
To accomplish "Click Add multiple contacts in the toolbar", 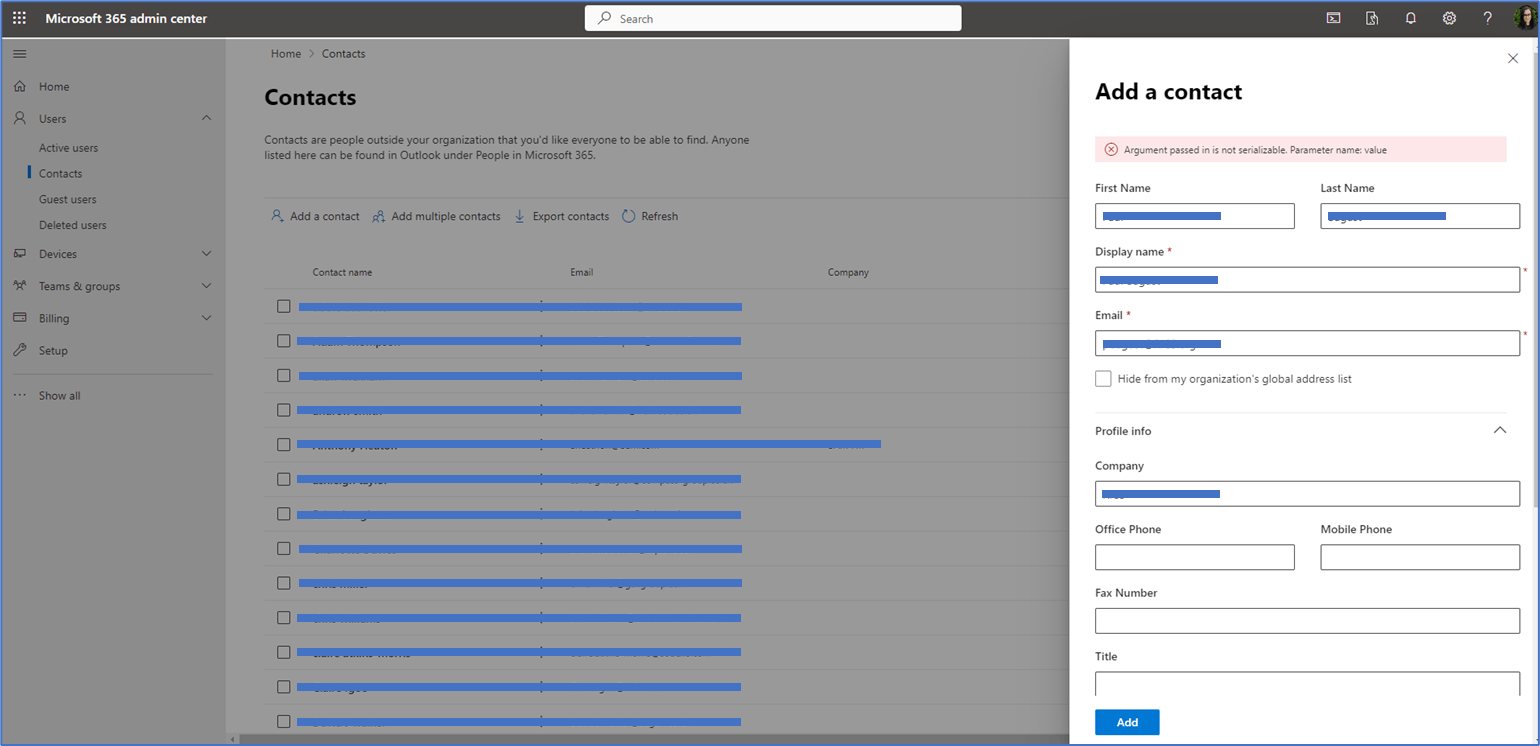I will 436,216.
